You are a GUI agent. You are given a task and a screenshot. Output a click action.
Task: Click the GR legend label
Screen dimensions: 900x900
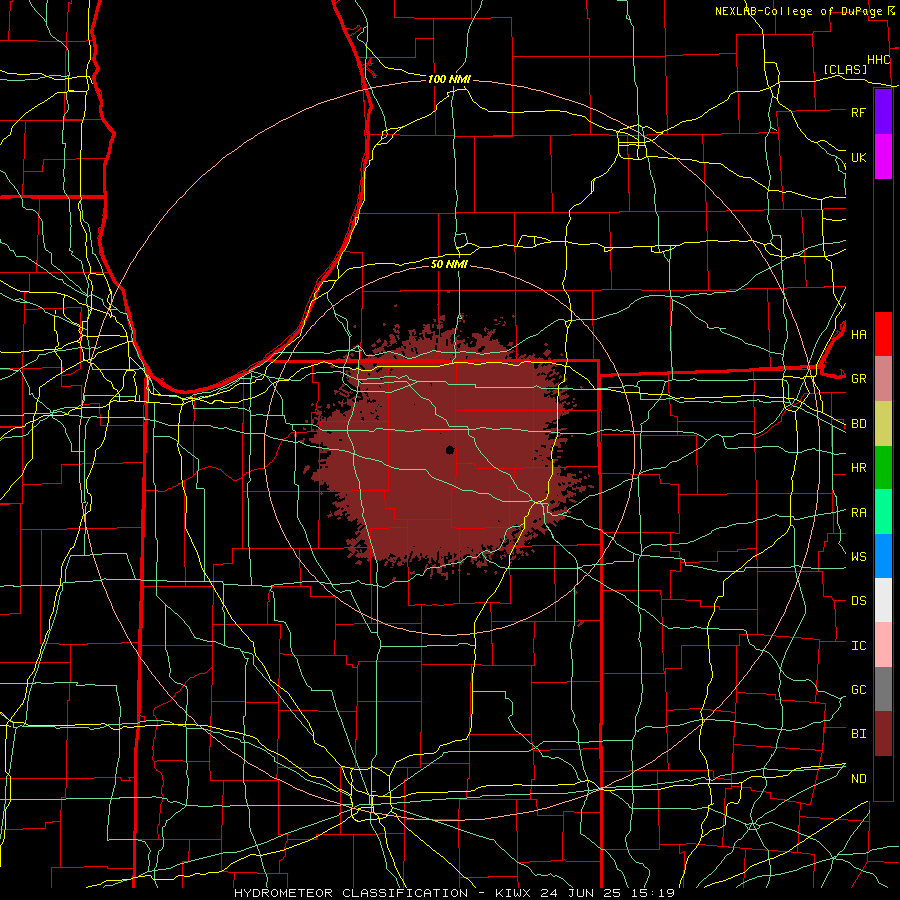(x=858, y=379)
